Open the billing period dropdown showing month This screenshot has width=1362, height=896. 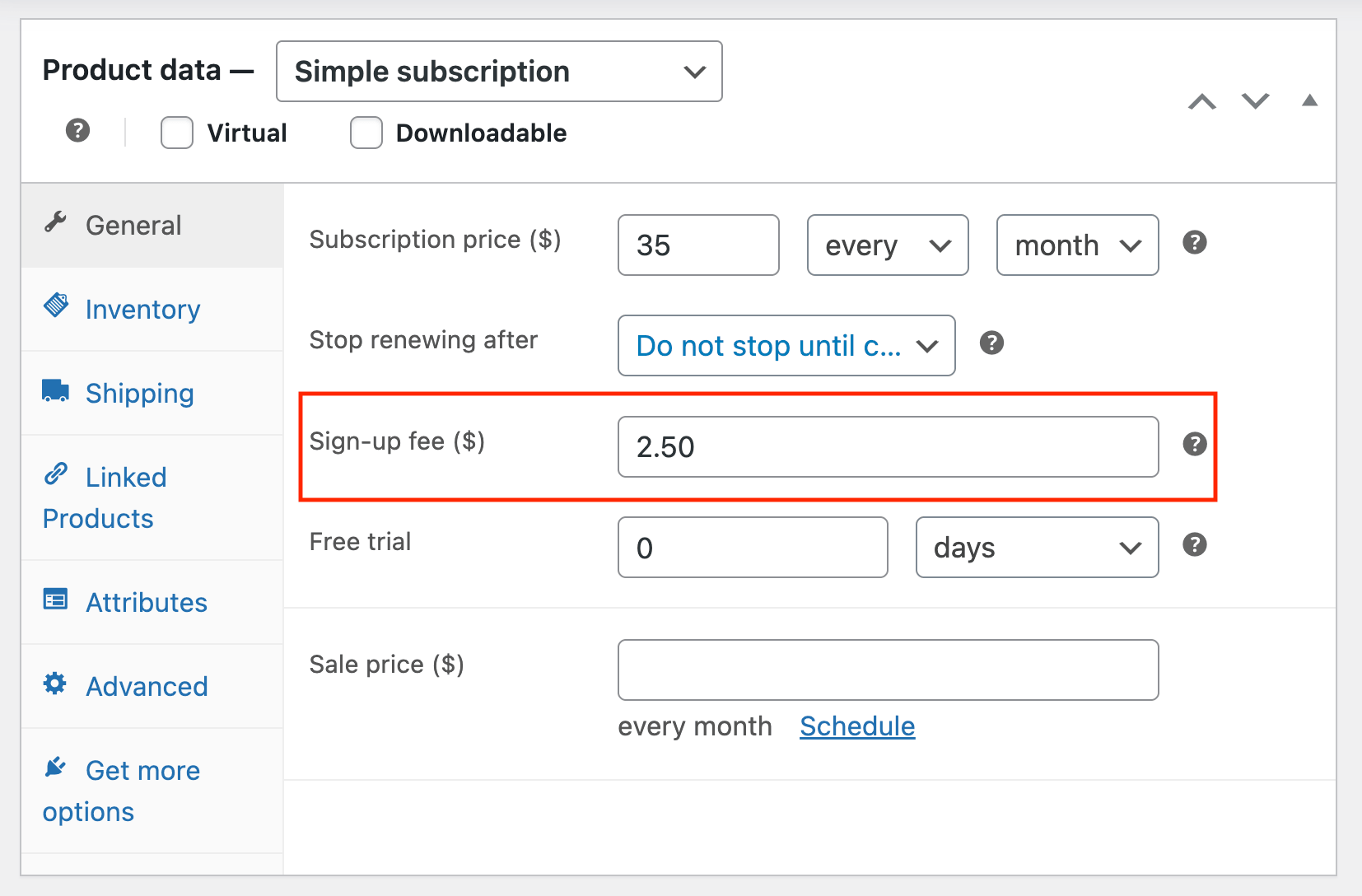[x=1076, y=245]
